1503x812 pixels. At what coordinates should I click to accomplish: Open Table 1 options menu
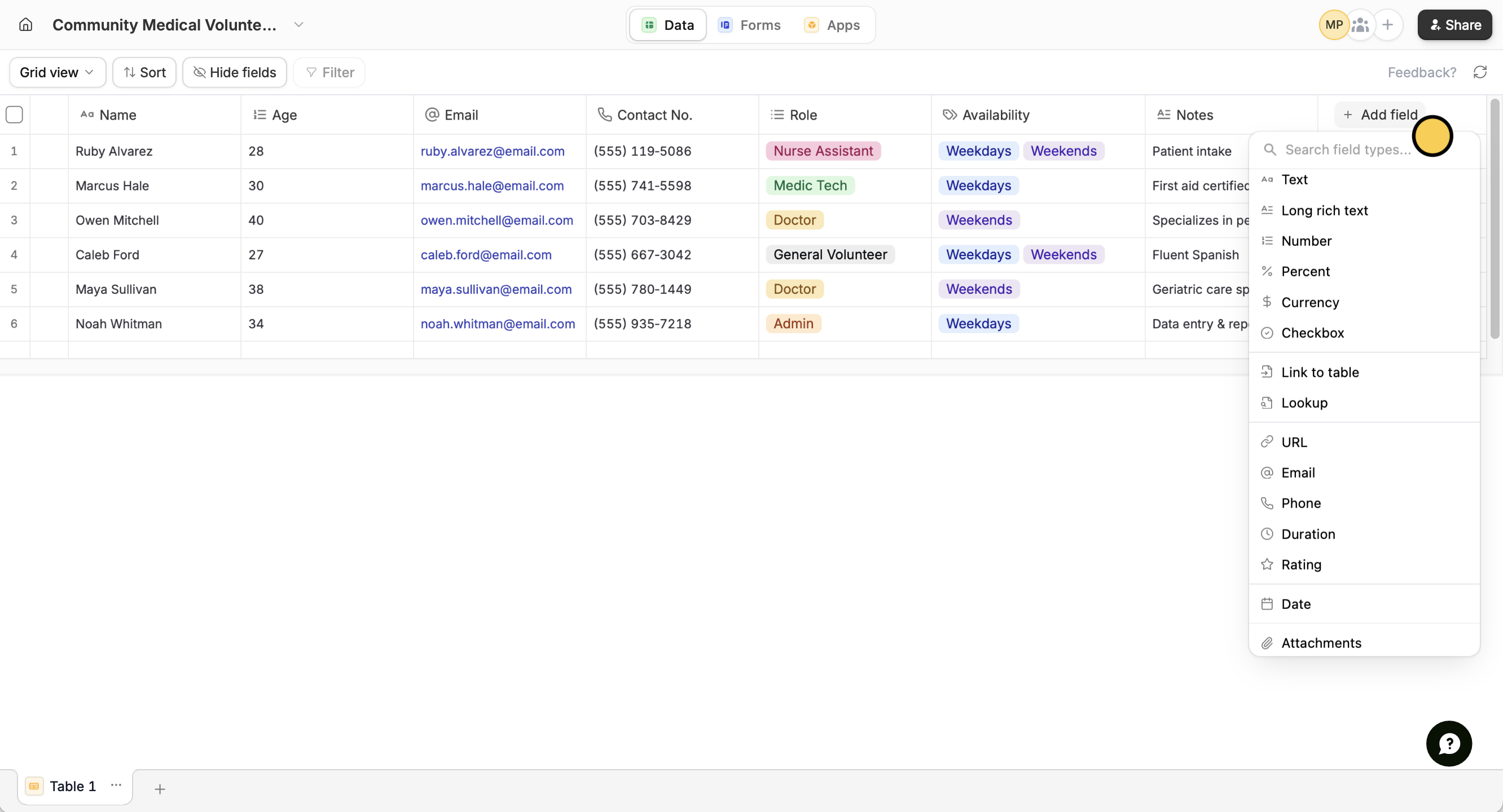pyautogui.click(x=116, y=786)
